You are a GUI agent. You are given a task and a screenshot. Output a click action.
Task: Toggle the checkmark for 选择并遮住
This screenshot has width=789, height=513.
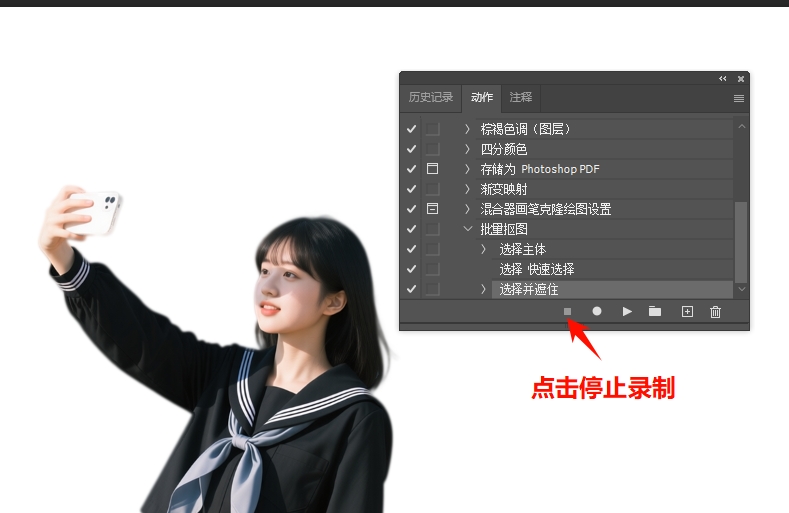pyautogui.click(x=412, y=289)
